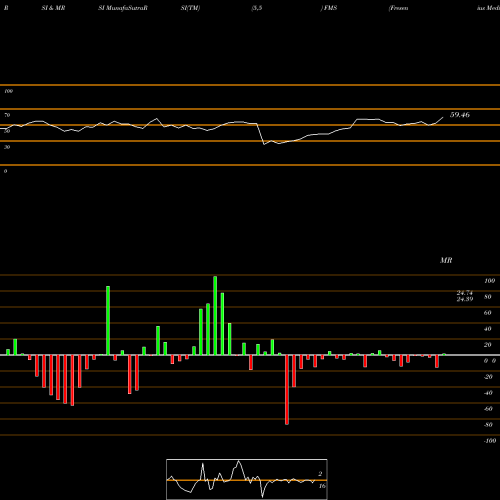The width and height of the screenshot is (500, 500).
Task: Click the RSI axis label 30
Action: click(x=7, y=147)
